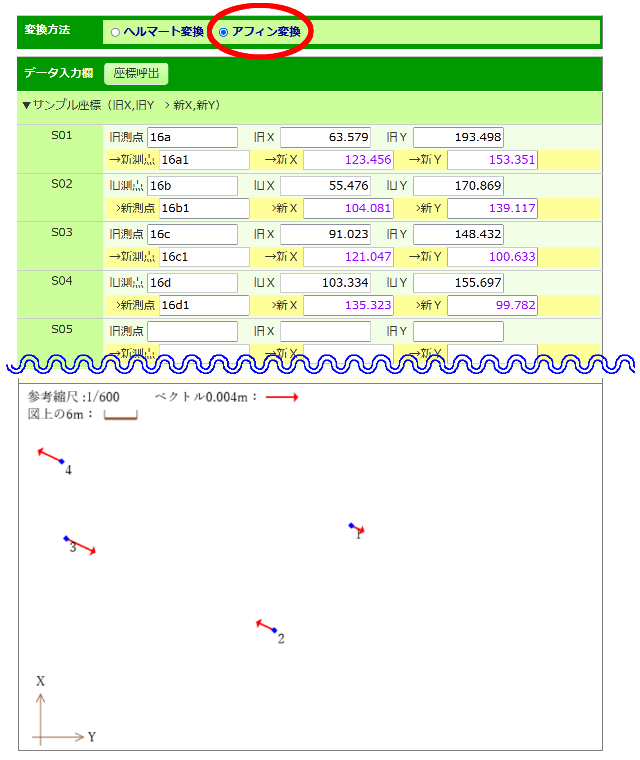Select the アフィン変換 radio button

tap(223, 32)
